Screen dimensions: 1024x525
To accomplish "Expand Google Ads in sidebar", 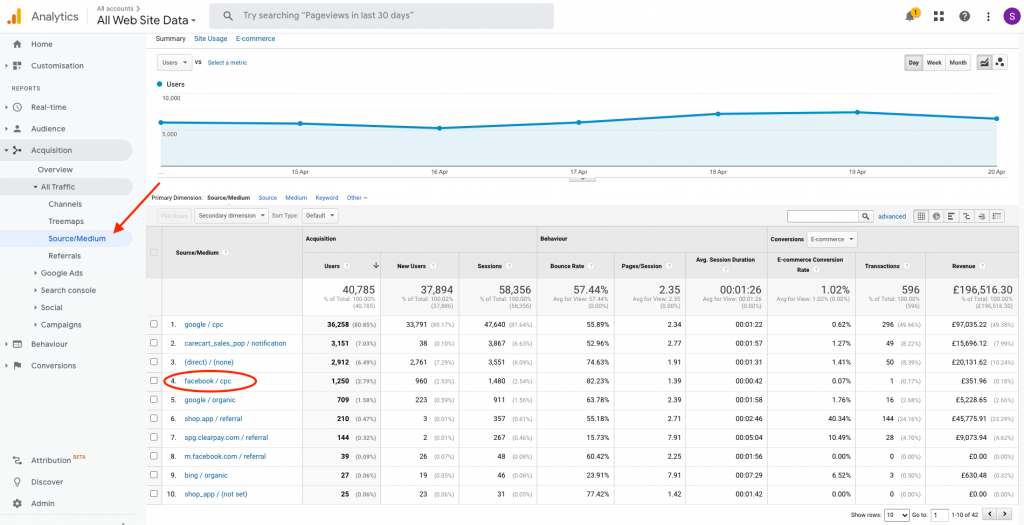I will tap(61, 273).
